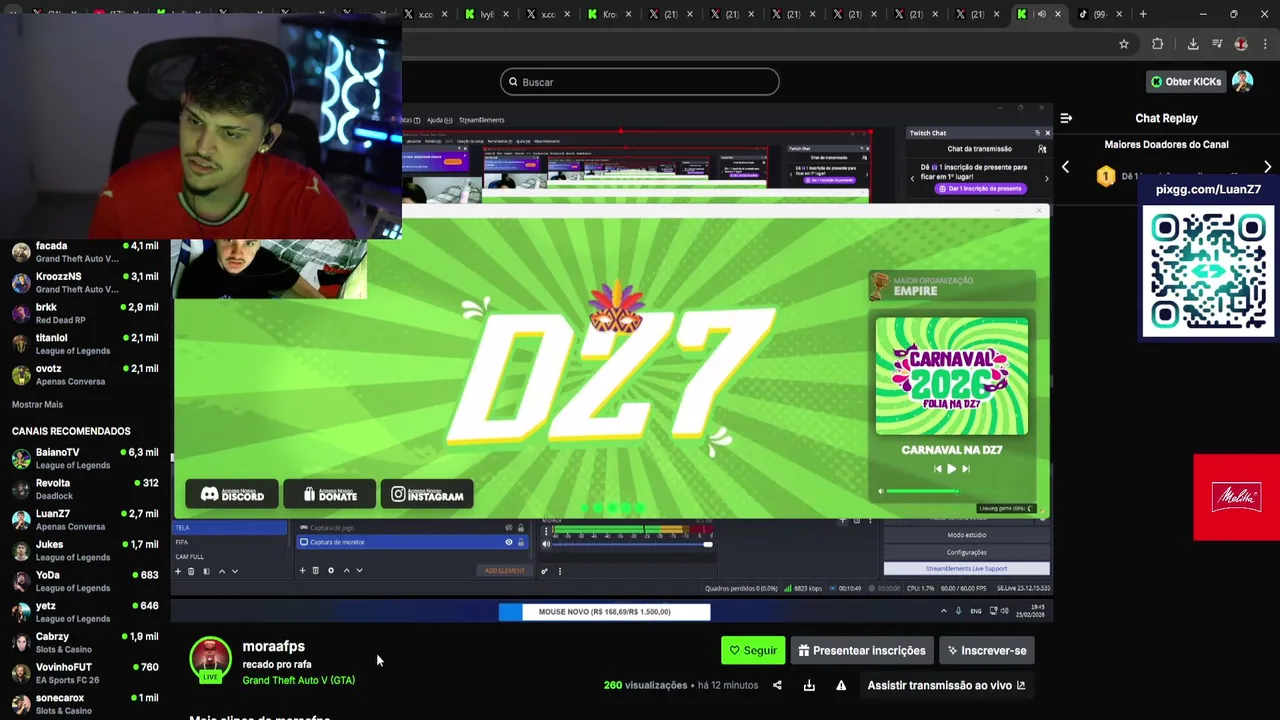This screenshot has width=1280, height=720.
Task: Open the Ajuda menu in OBS
Action: click(440, 120)
